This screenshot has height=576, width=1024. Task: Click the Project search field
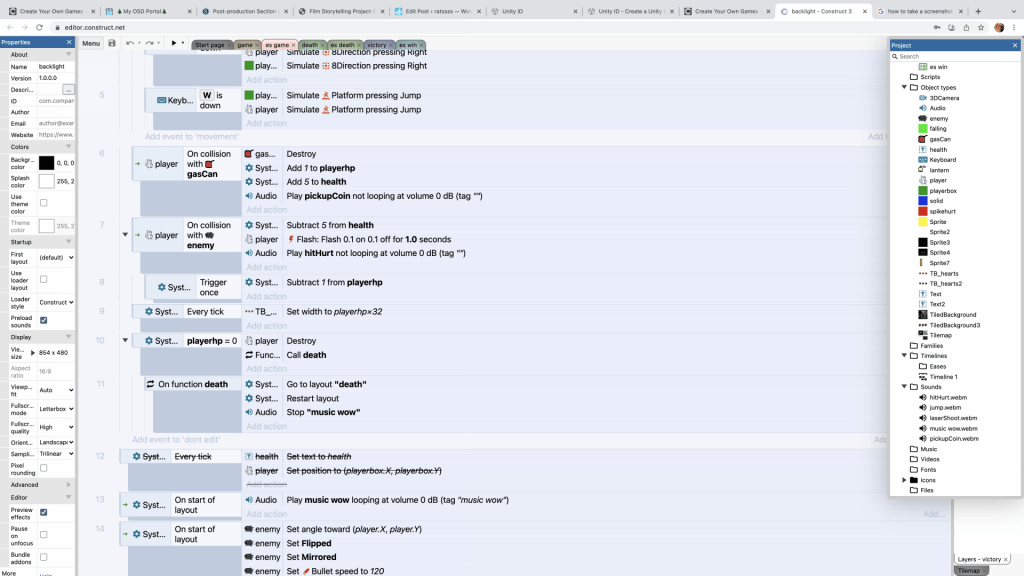(x=955, y=56)
